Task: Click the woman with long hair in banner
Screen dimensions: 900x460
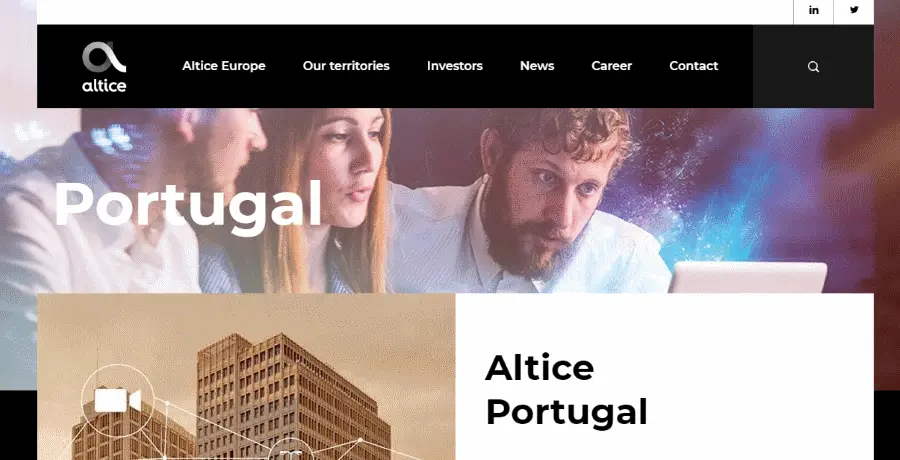Action: (x=333, y=201)
